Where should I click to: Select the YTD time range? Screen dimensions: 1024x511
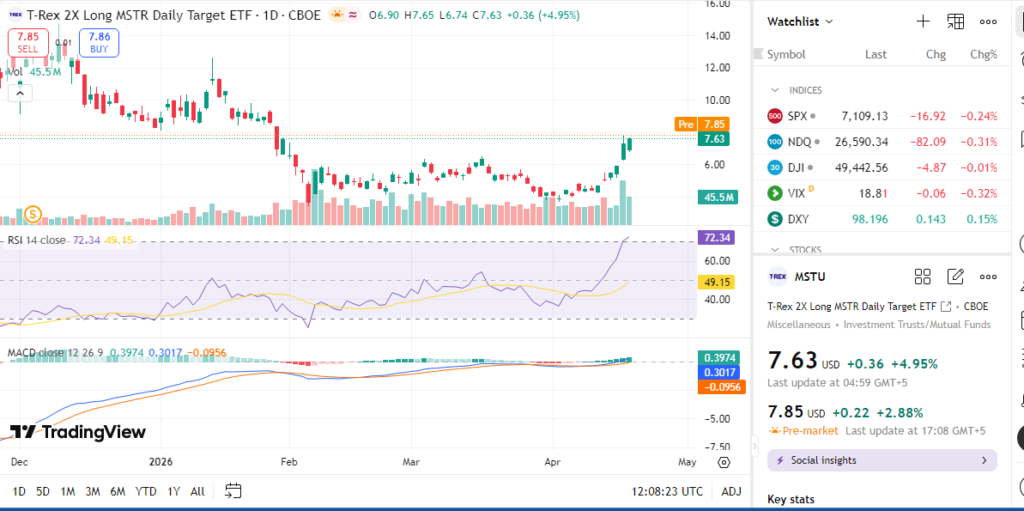click(146, 491)
